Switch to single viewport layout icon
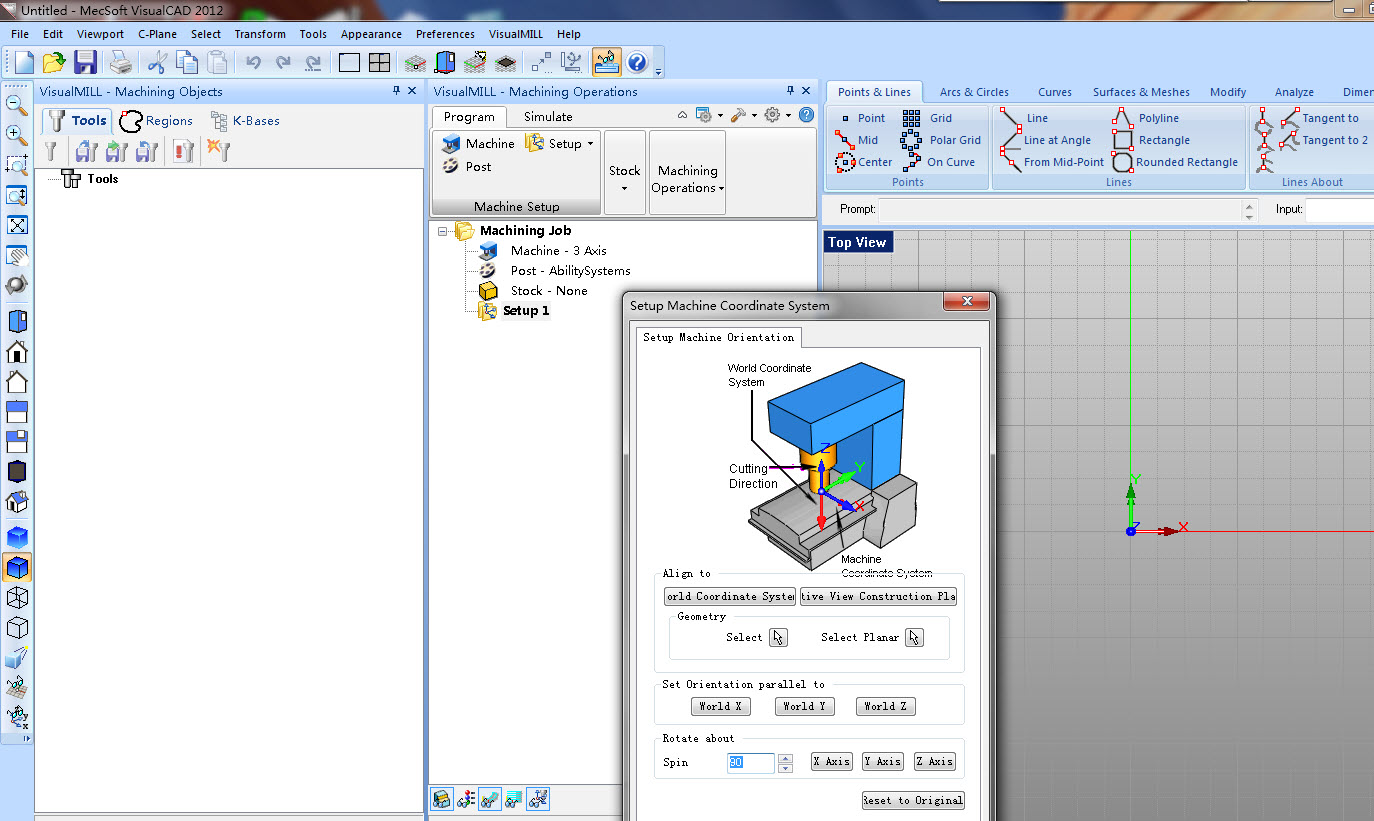Image resolution: width=1374 pixels, height=821 pixels. [349, 62]
